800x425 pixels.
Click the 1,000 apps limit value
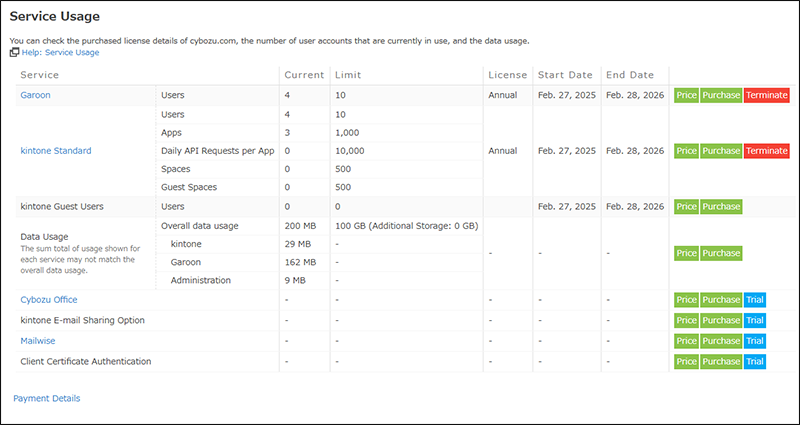click(x=347, y=133)
